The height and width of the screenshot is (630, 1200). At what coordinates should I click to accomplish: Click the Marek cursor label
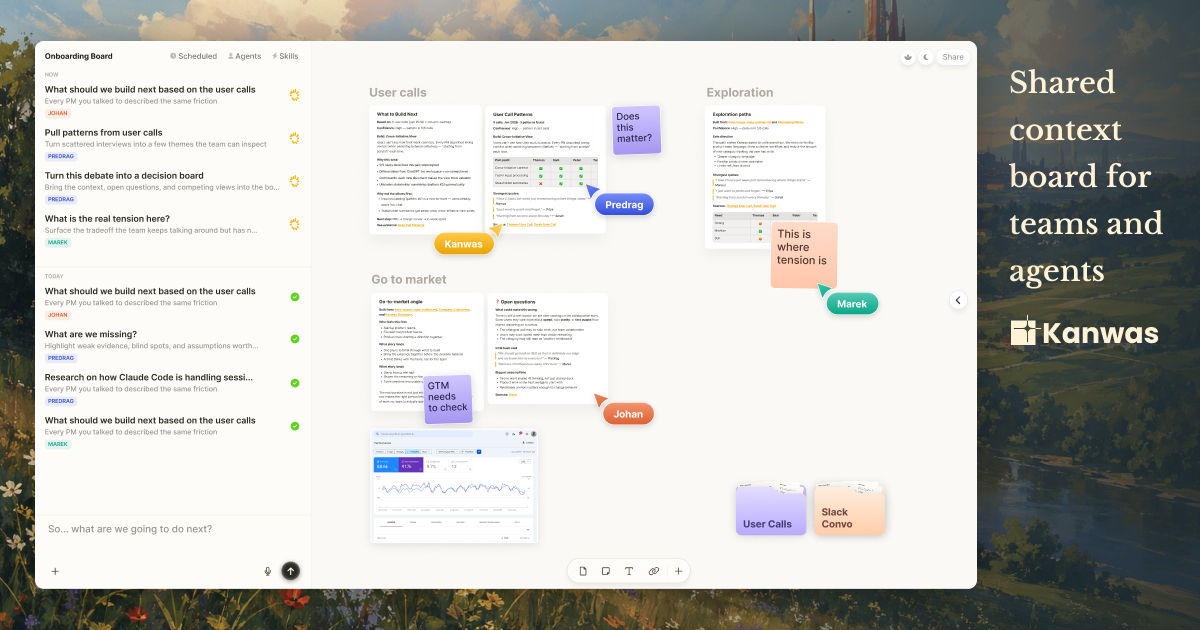pyautogui.click(x=852, y=303)
